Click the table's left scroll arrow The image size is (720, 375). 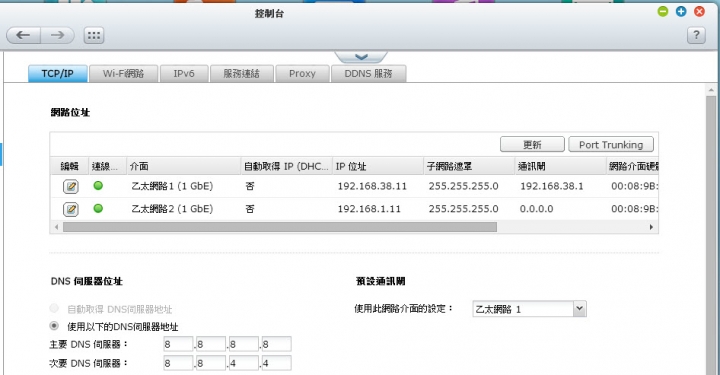pos(56,227)
